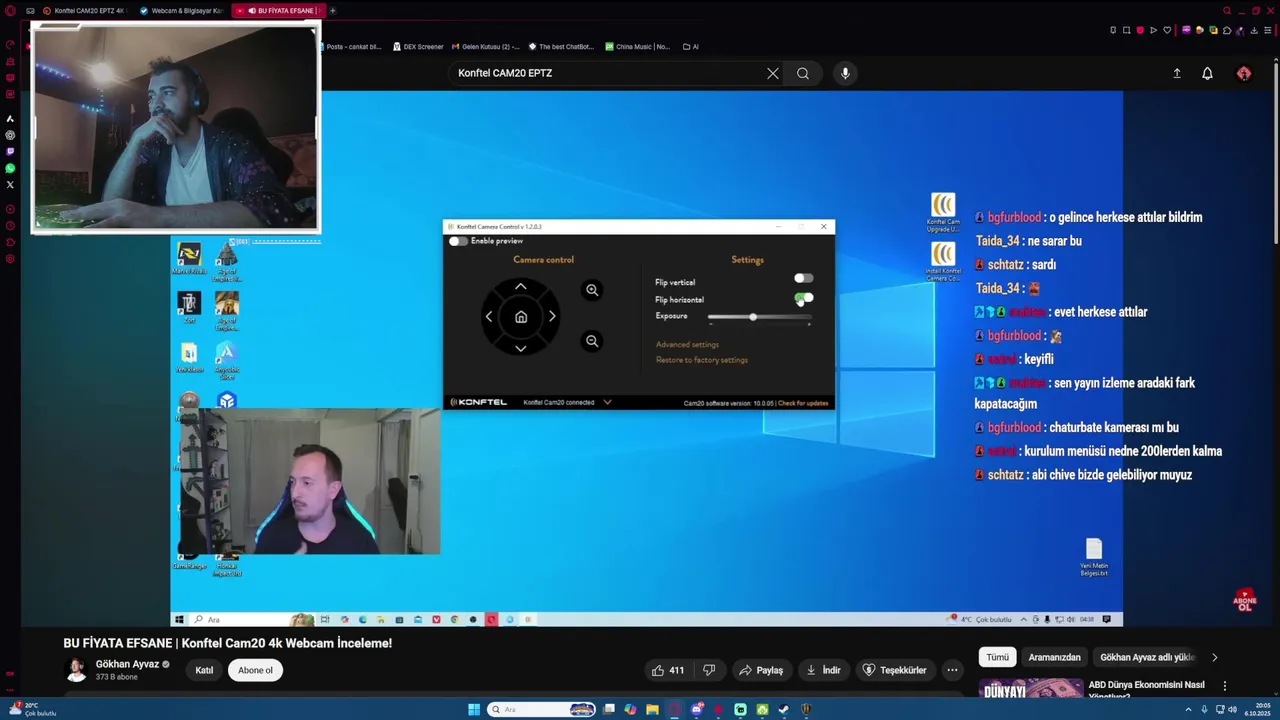1280x720 pixels.
Task: Click the camera tilt down arrow
Action: [x=520, y=347]
